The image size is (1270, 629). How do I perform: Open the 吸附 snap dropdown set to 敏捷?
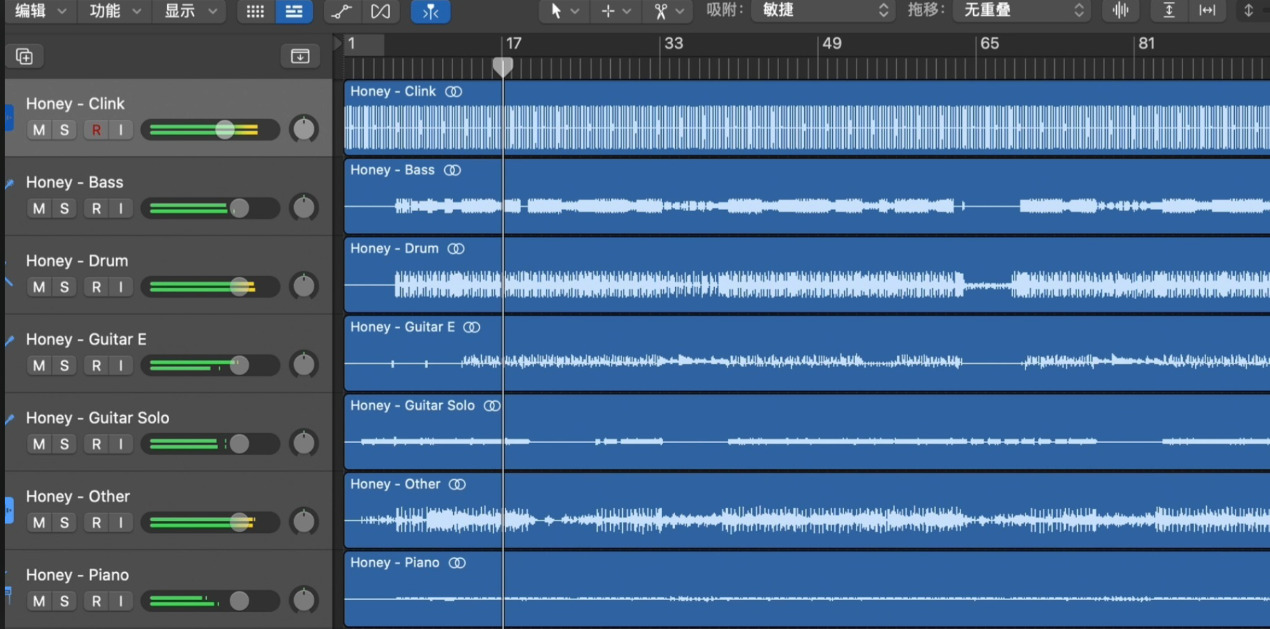pyautogui.click(x=822, y=11)
